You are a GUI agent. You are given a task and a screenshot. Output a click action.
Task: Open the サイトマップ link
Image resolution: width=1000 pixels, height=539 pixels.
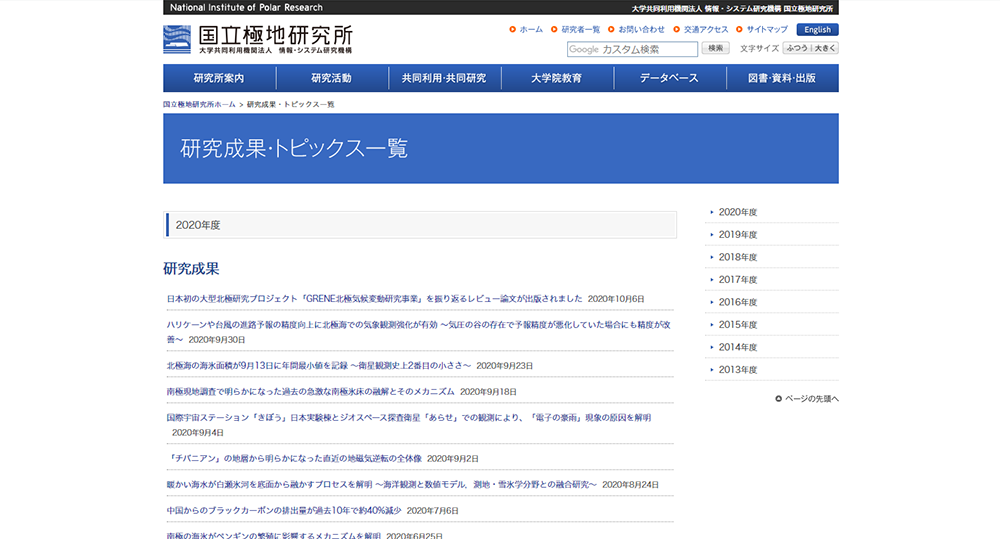pos(767,30)
